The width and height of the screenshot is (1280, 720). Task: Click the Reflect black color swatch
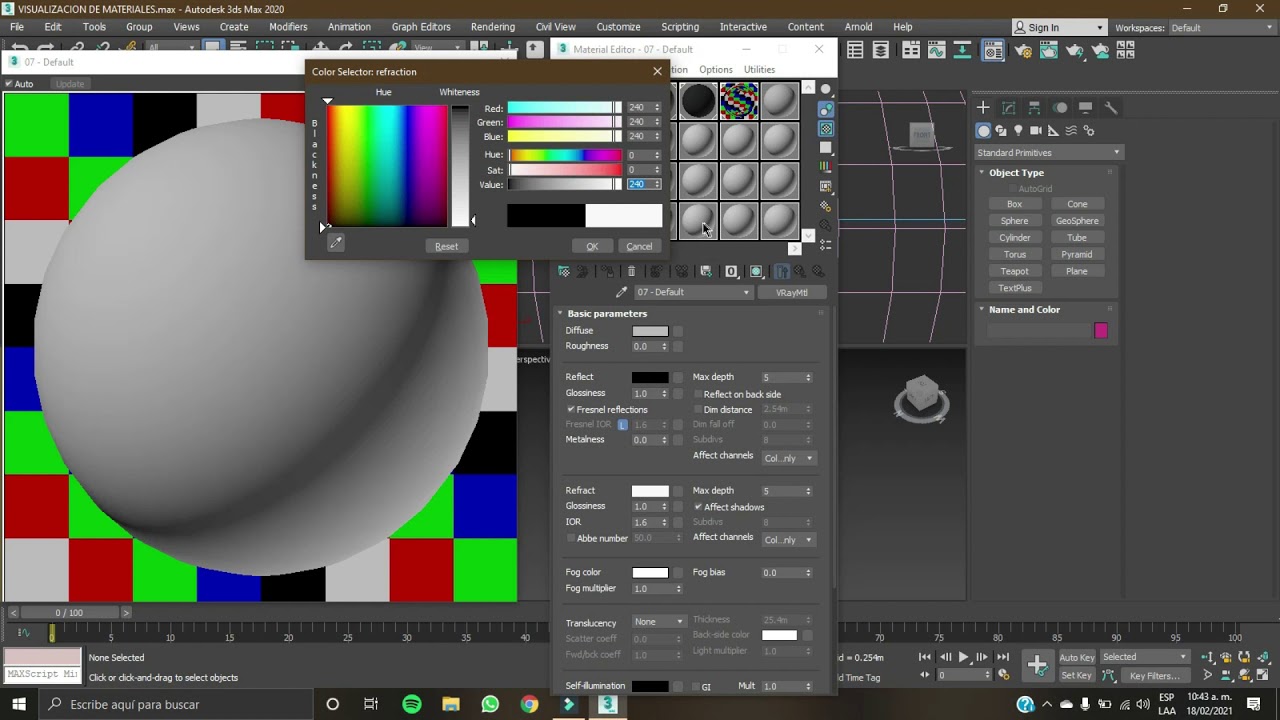tap(650, 377)
